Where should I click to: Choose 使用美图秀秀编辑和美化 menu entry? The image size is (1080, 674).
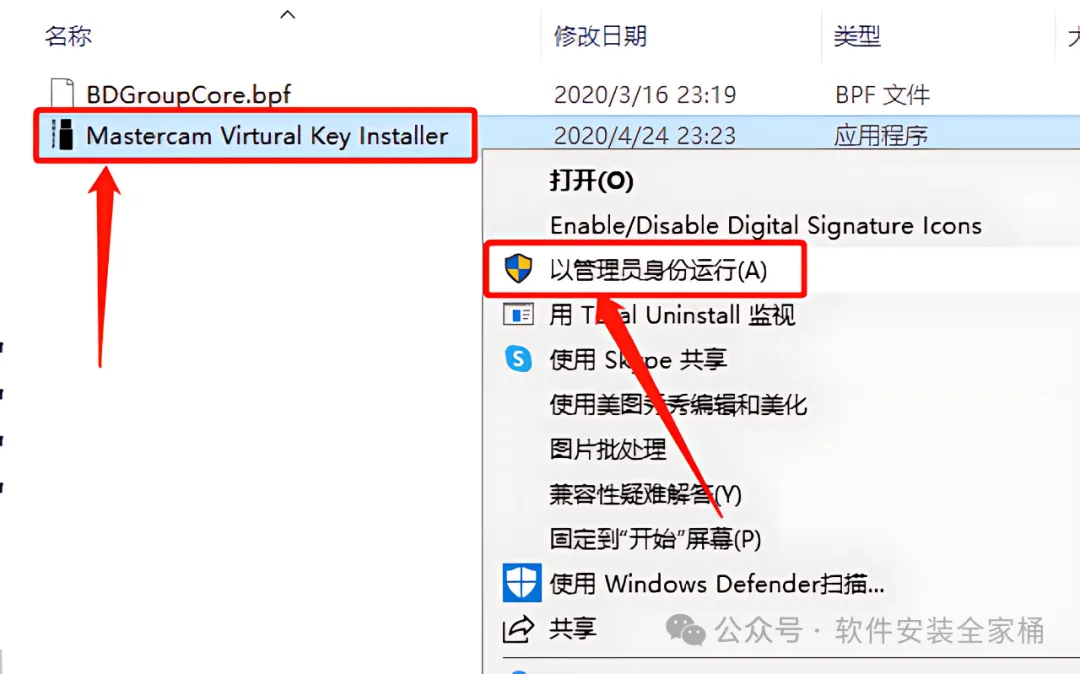click(678, 405)
